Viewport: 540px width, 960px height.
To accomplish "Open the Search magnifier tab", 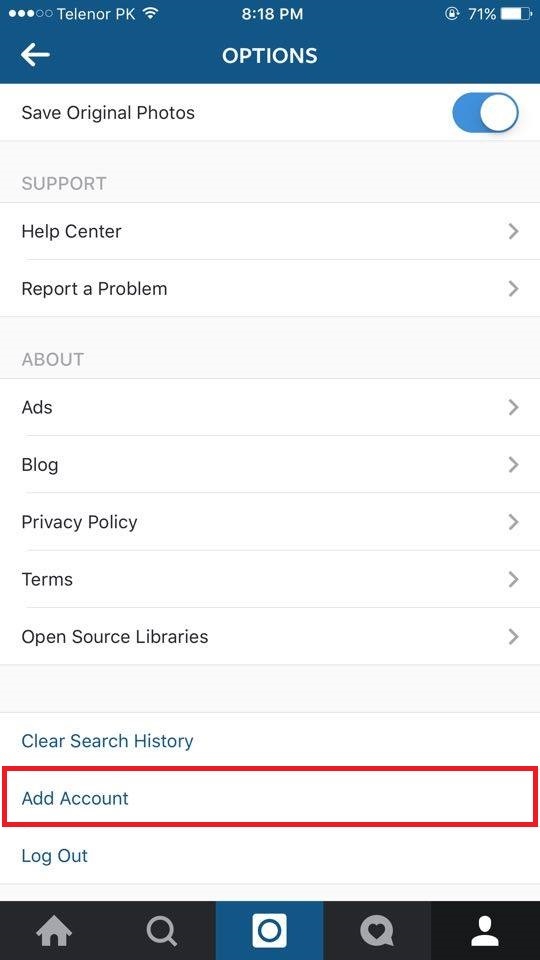I will [x=162, y=931].
